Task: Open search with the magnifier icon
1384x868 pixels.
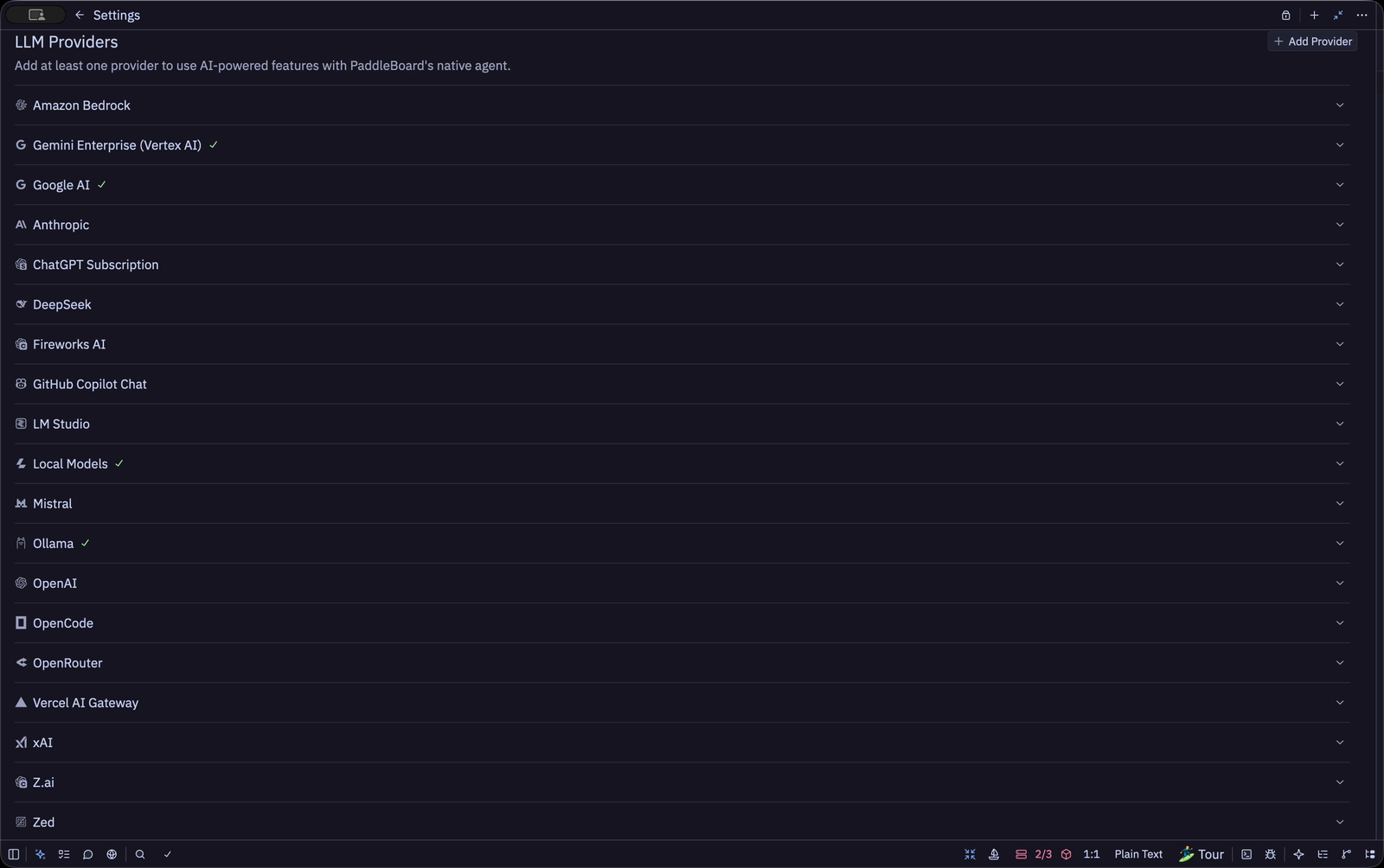Action: pyautogui.click(x=140, y=854)
